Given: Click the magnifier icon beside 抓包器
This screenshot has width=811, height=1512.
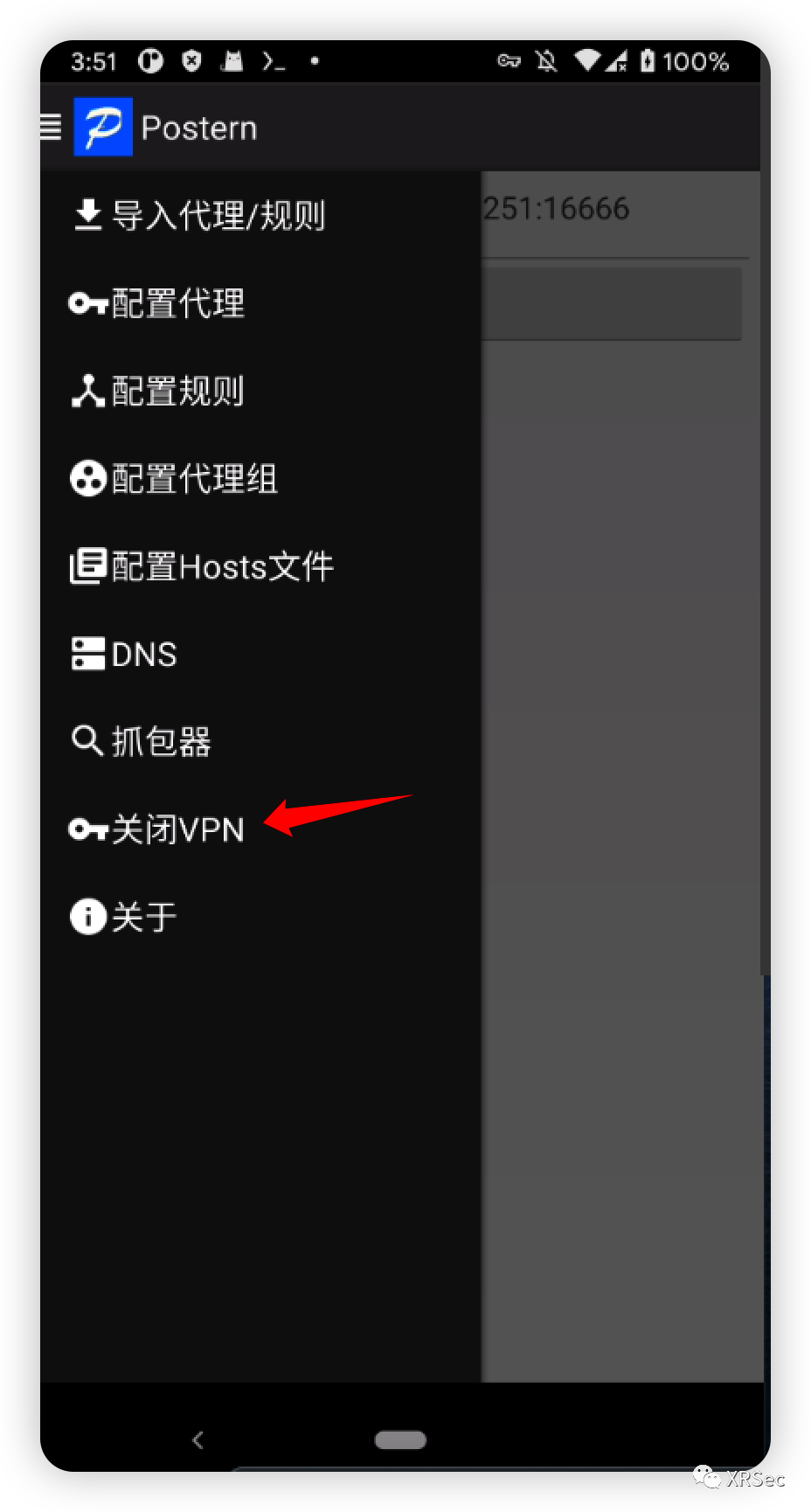Looking at the screenshot, I should point(87,741).
